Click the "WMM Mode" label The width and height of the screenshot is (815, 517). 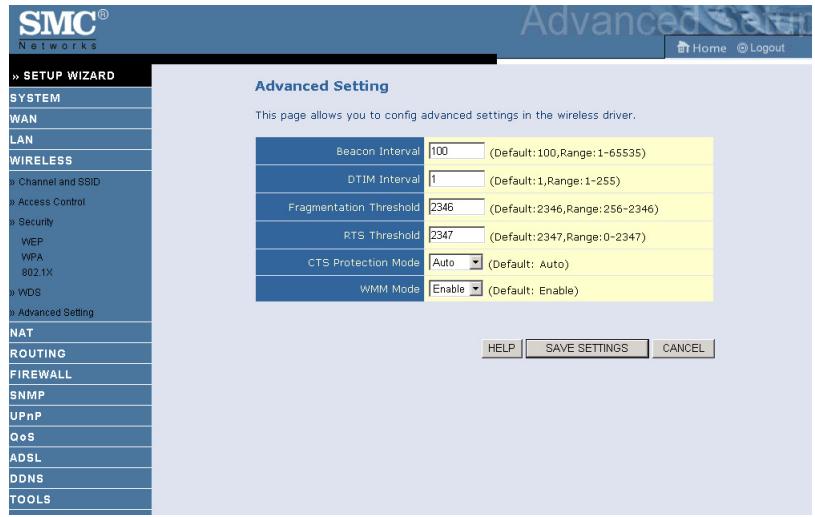(390, 289)
